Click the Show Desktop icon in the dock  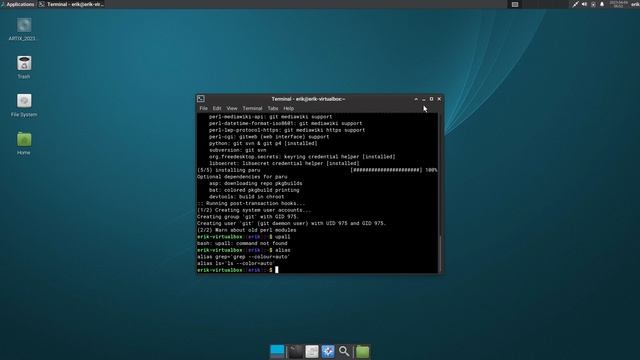point(277,351)
